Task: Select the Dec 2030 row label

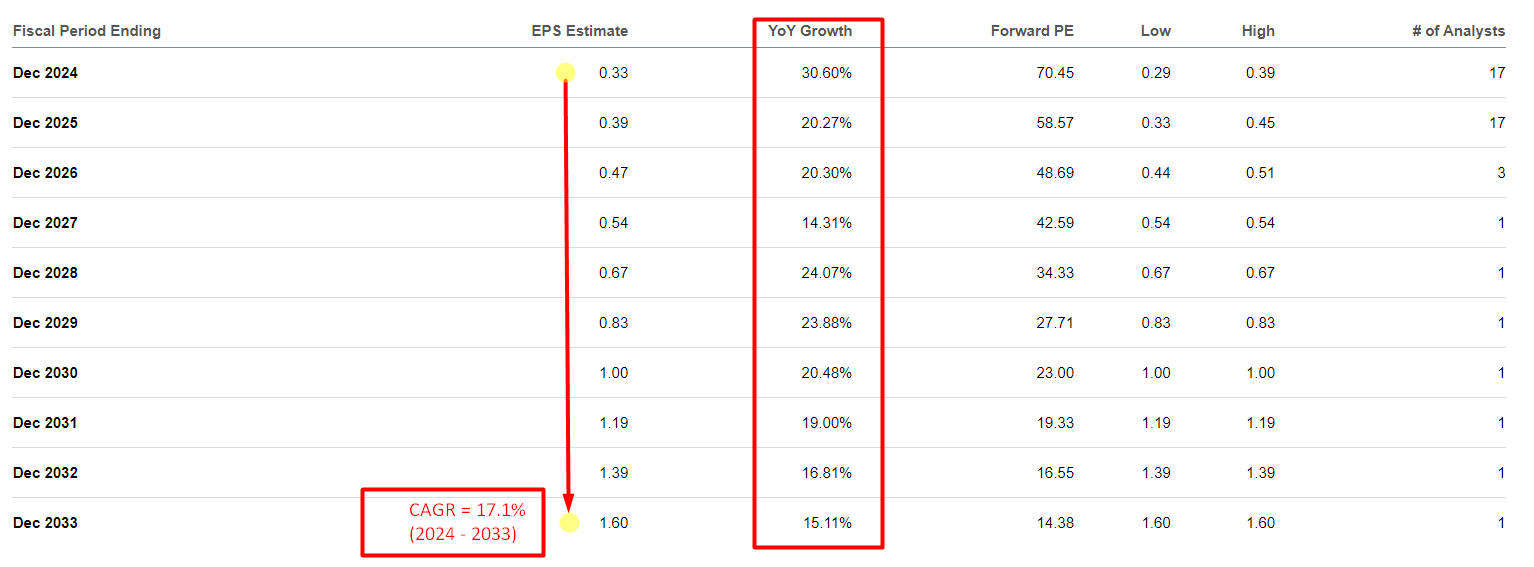Action: (x=45, y=373)
